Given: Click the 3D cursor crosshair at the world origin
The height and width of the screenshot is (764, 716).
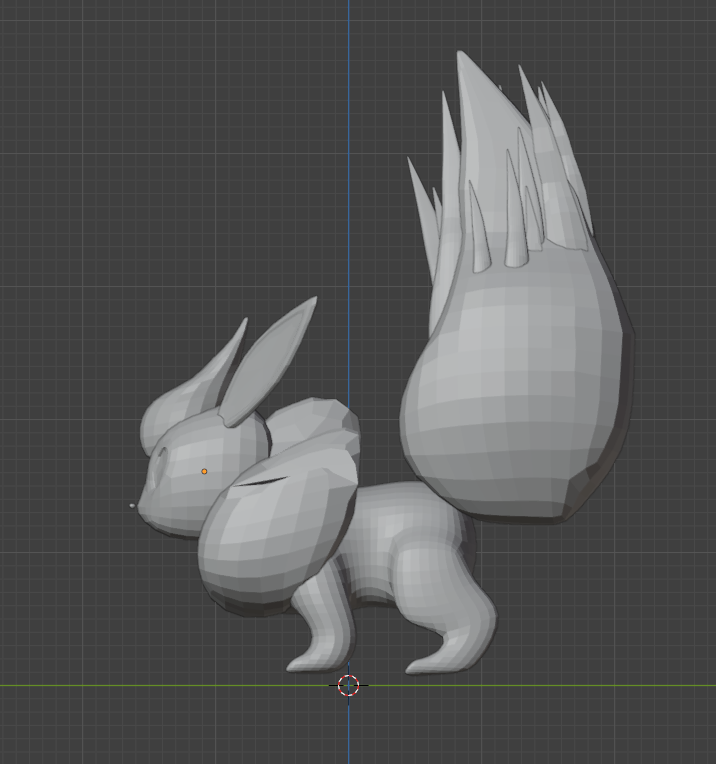Looking at the screenshot, I should pyautogui.click(x=348, y=686).
